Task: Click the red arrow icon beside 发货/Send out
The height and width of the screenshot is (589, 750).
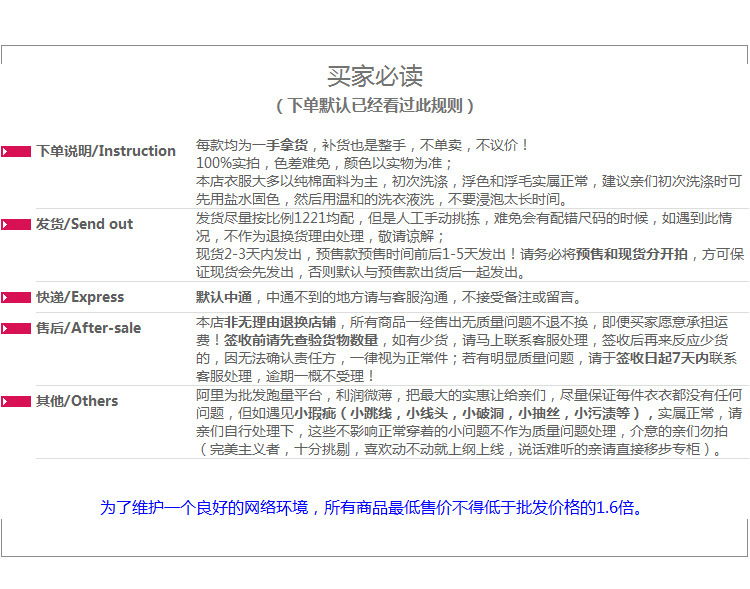Action: [16, 224]
